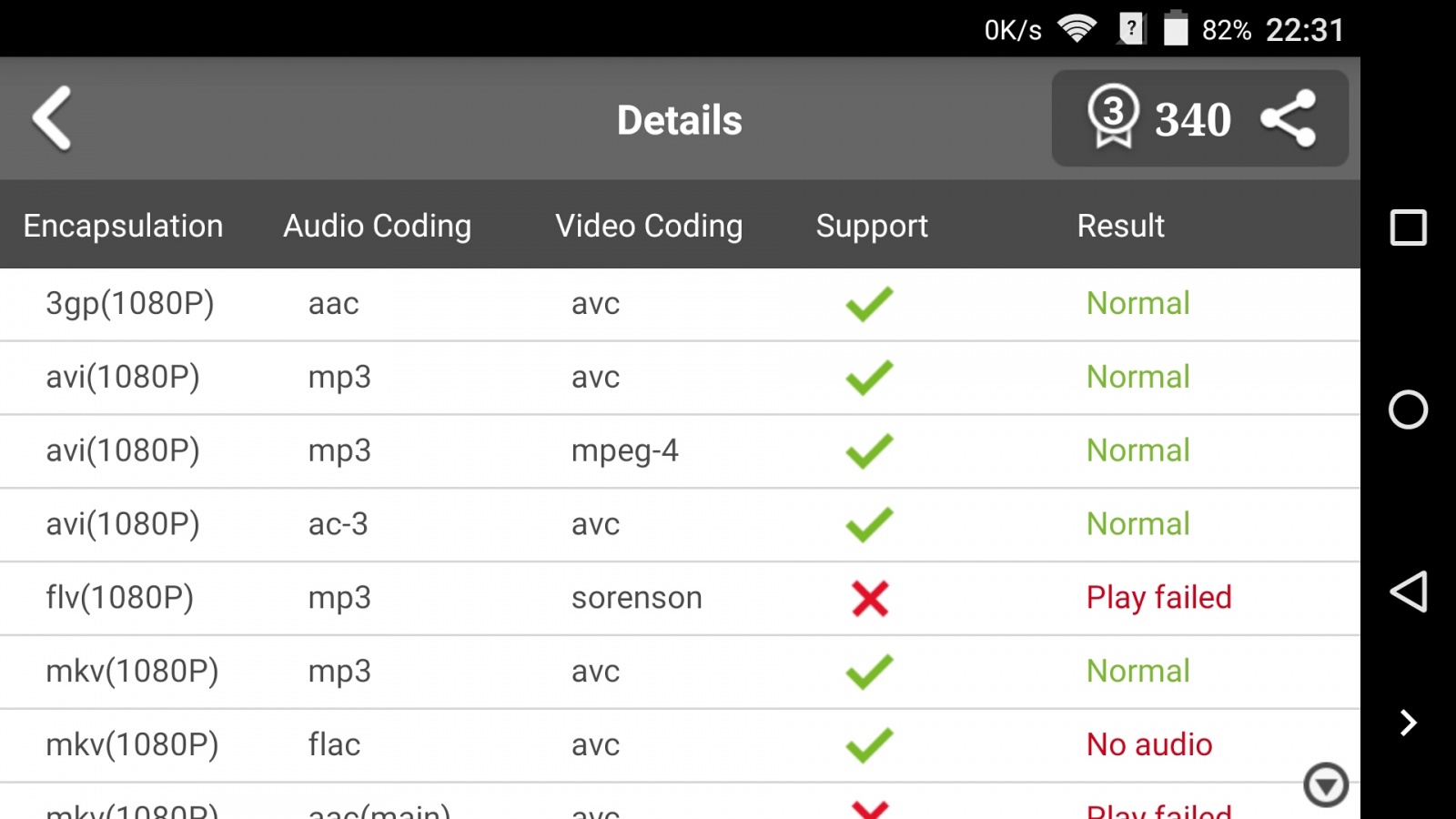Viewport: 1456px width, 819px height.
Task: Tap the green checkmark on 3gp row
Action: 869,304
